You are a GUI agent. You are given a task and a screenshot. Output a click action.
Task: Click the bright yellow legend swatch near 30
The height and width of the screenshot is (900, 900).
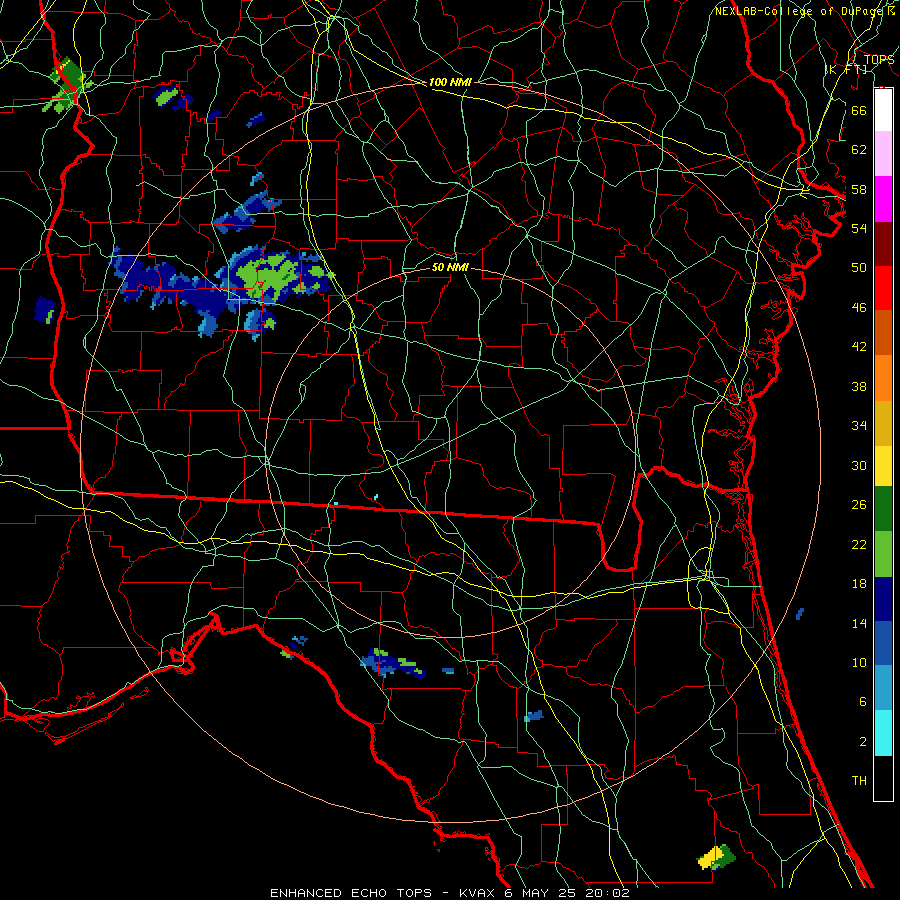(883, 466)
